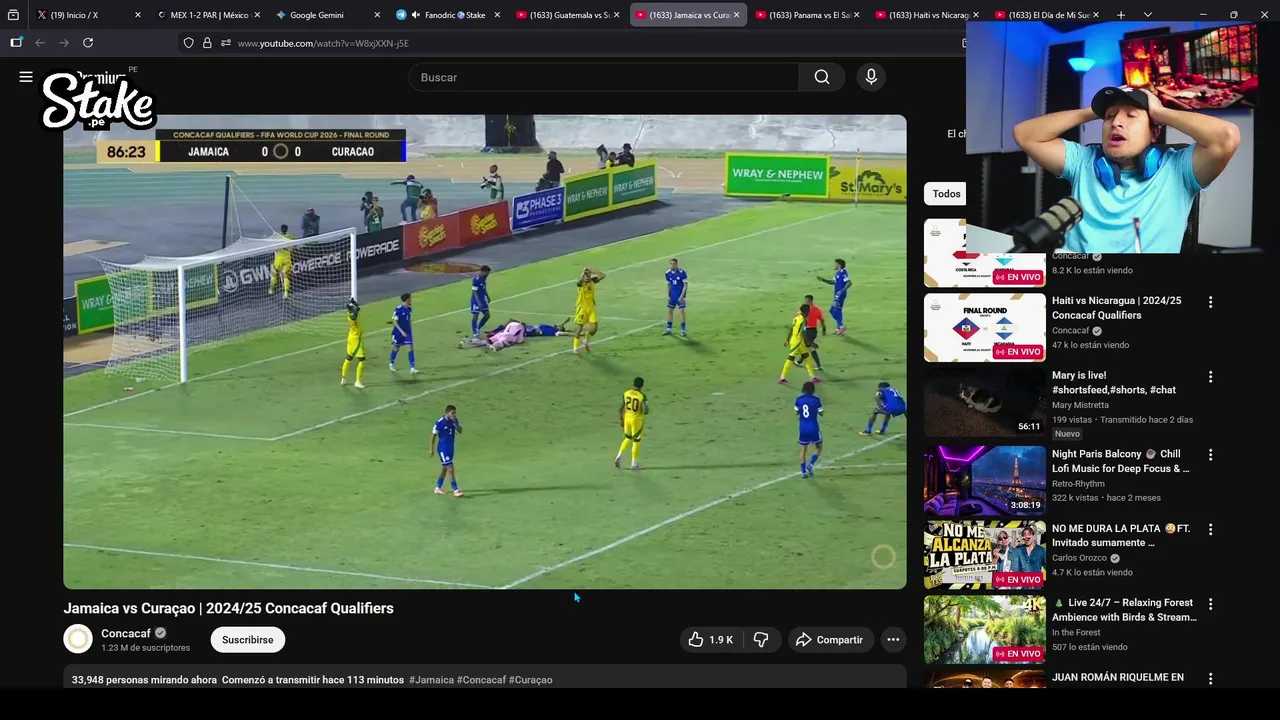Switch to the Panama vs El Salvador tab

(807, 15)
